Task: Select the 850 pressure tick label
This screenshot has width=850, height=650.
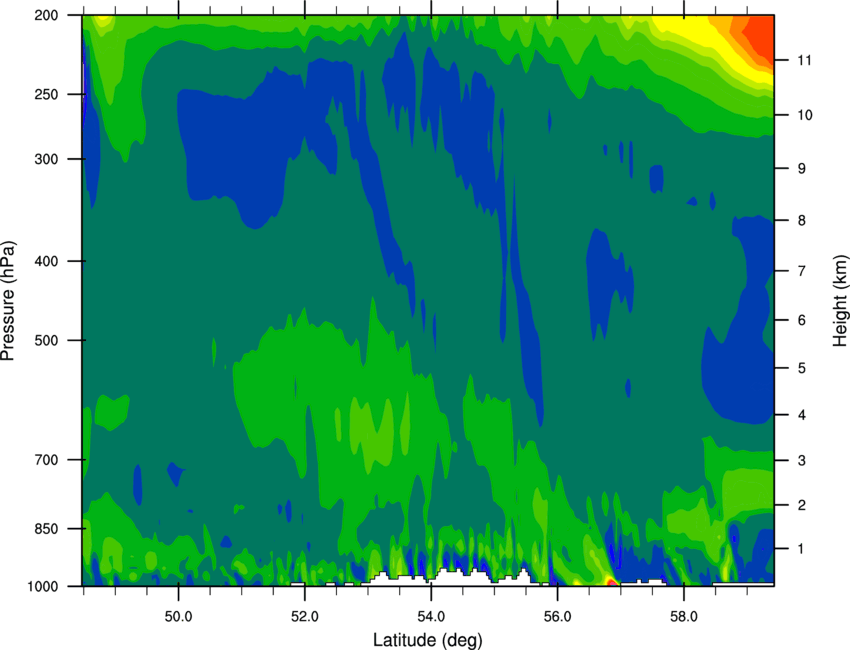Action: click(x=46, y=529)
